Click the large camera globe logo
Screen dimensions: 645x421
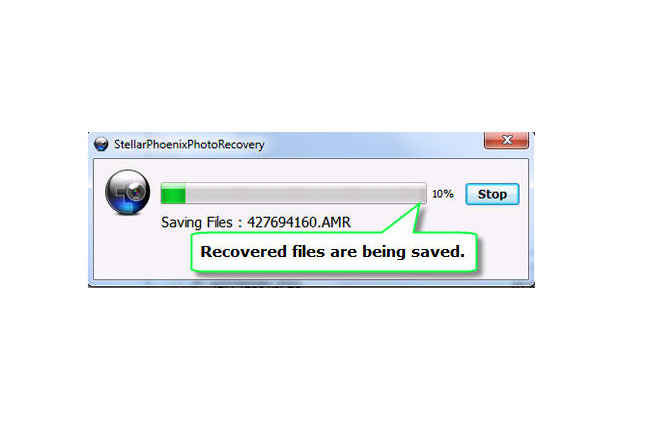tap(128, 192)
